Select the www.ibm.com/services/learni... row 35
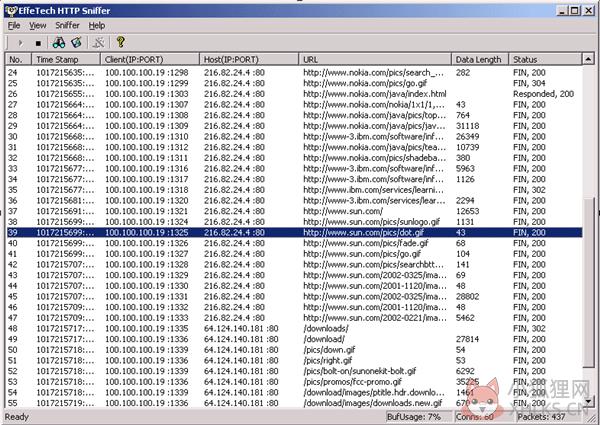The width and height of the screenshot is (600, 425). pyautogui.click(x=295, y=190)
